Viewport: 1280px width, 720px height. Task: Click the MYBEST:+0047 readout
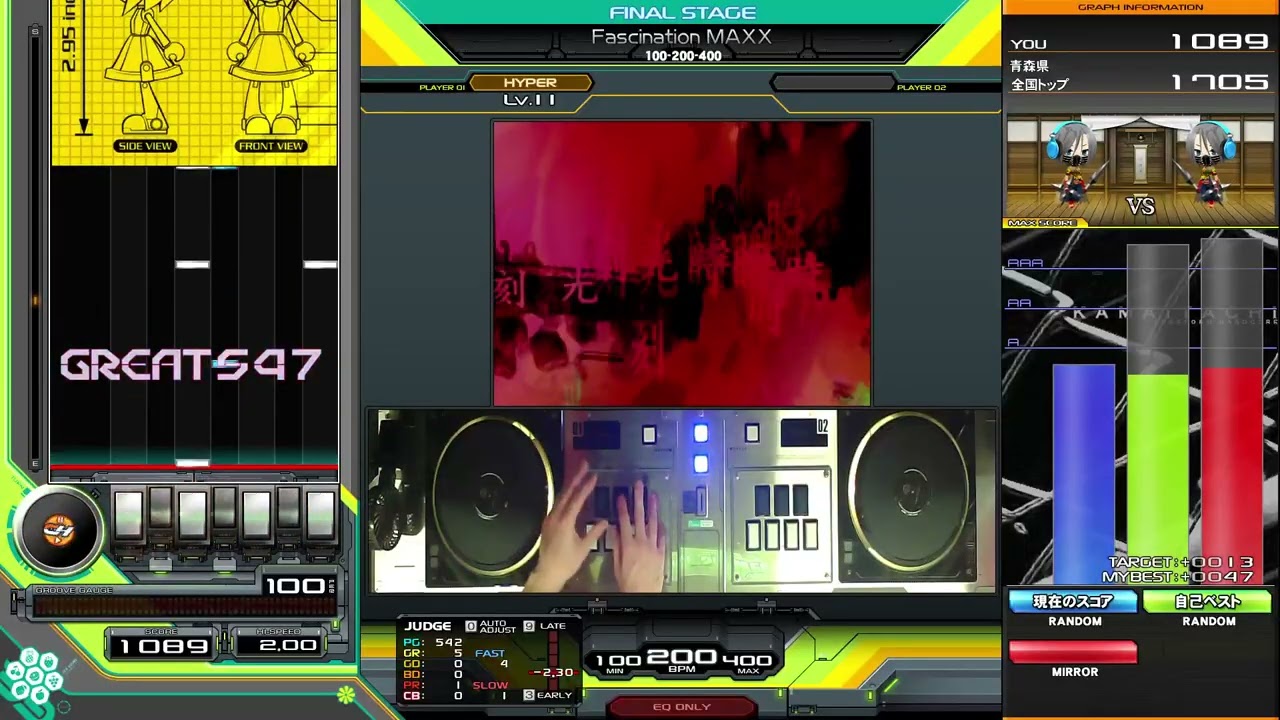(x=1178, y=577)
